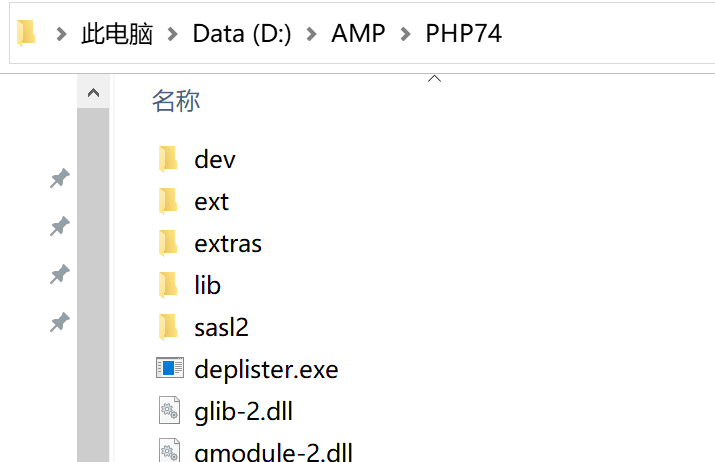
Task: Go to Data (D:) in address bar
Action: tap(242, 34)
